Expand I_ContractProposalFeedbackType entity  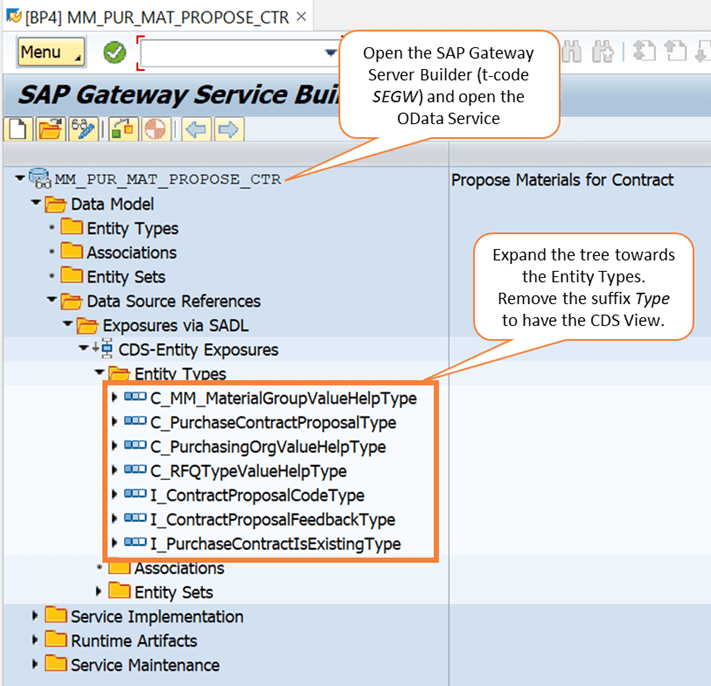click(x=115, y=519)
